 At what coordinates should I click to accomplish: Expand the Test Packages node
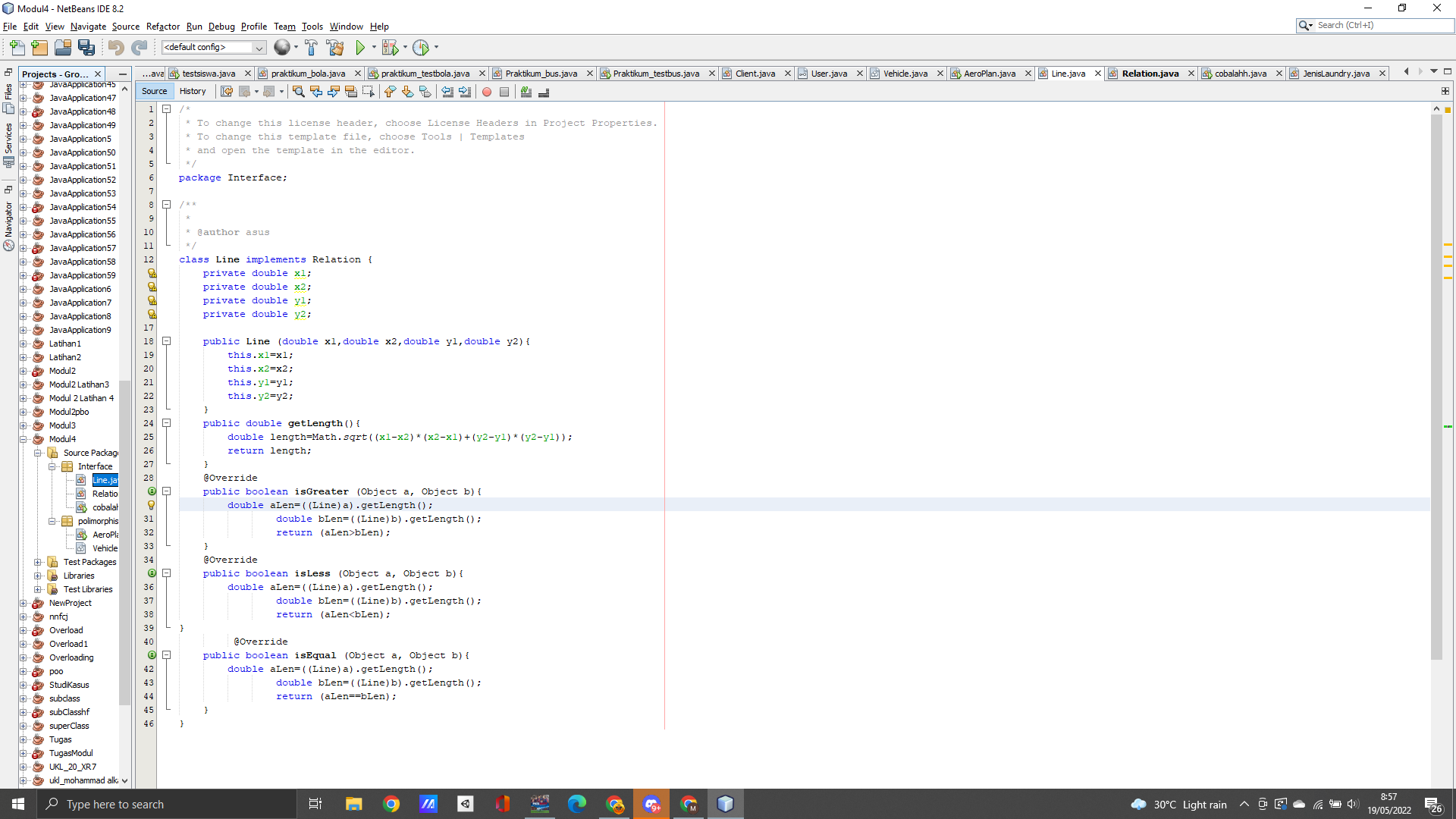[x=37, y=562]
